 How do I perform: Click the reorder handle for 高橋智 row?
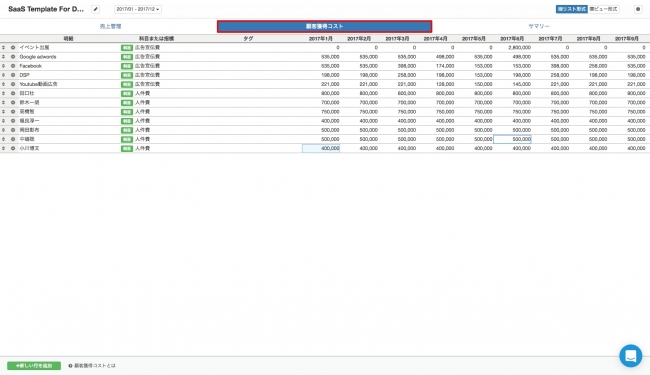click(x=4, y=111)
